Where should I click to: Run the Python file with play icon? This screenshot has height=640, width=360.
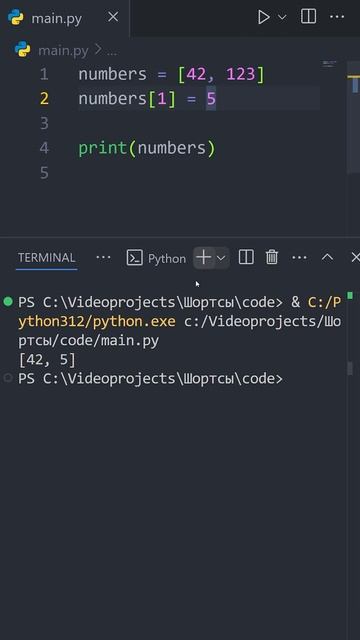click(264, 17)
